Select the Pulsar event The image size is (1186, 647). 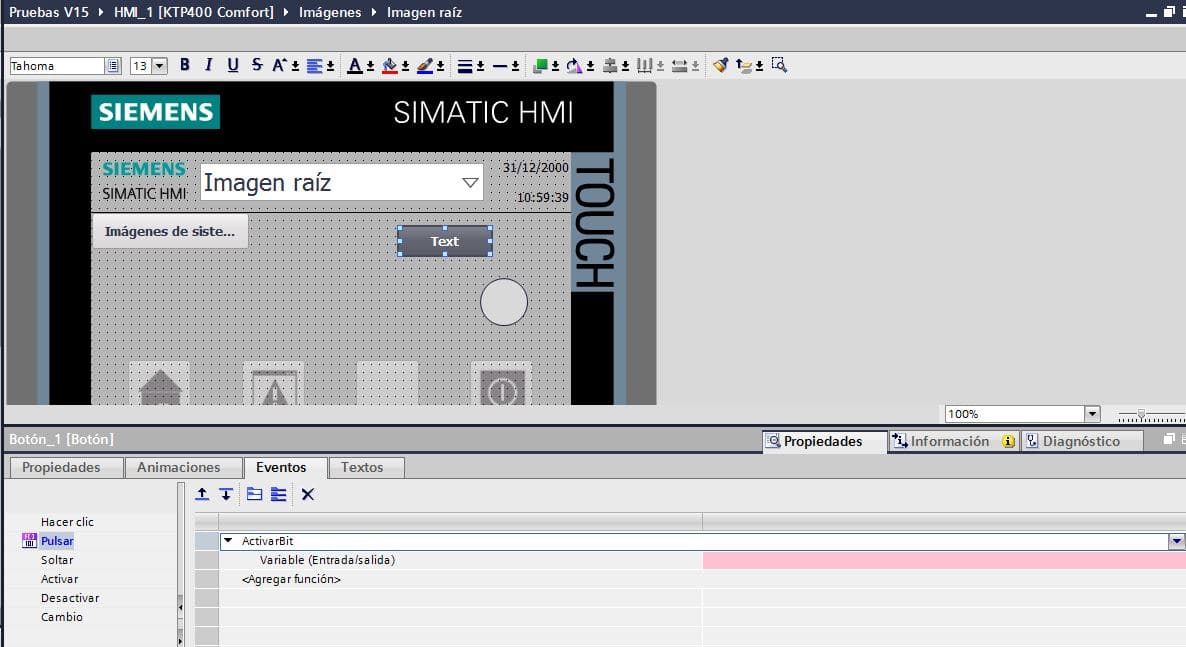coord(57,541)
